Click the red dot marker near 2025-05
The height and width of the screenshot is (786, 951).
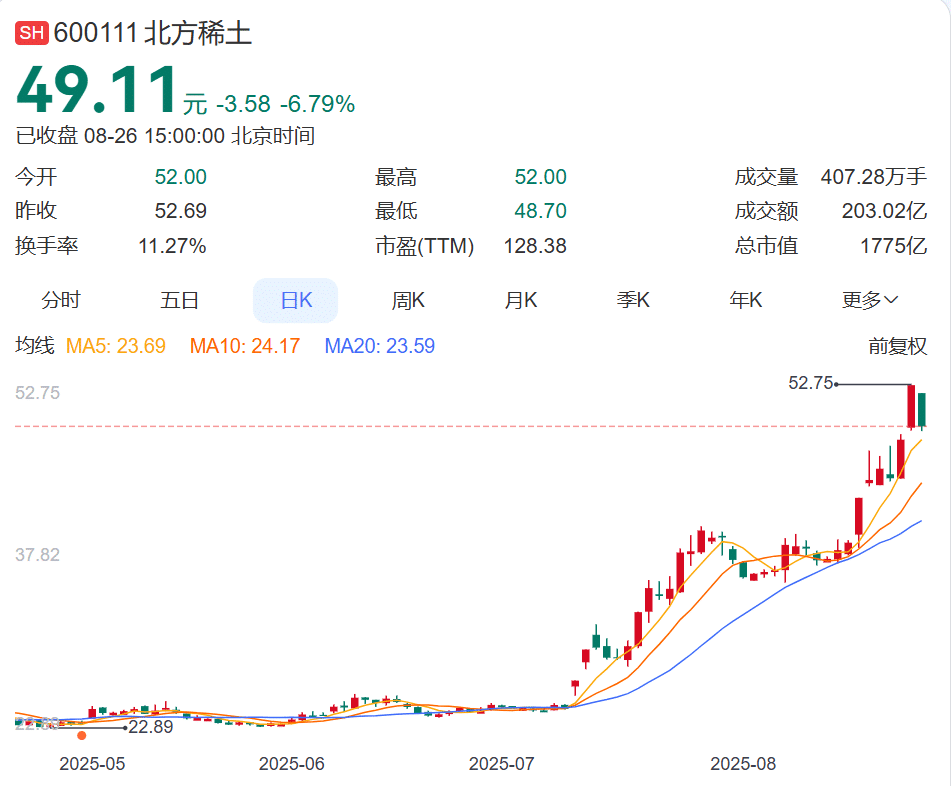pos(82,733)
